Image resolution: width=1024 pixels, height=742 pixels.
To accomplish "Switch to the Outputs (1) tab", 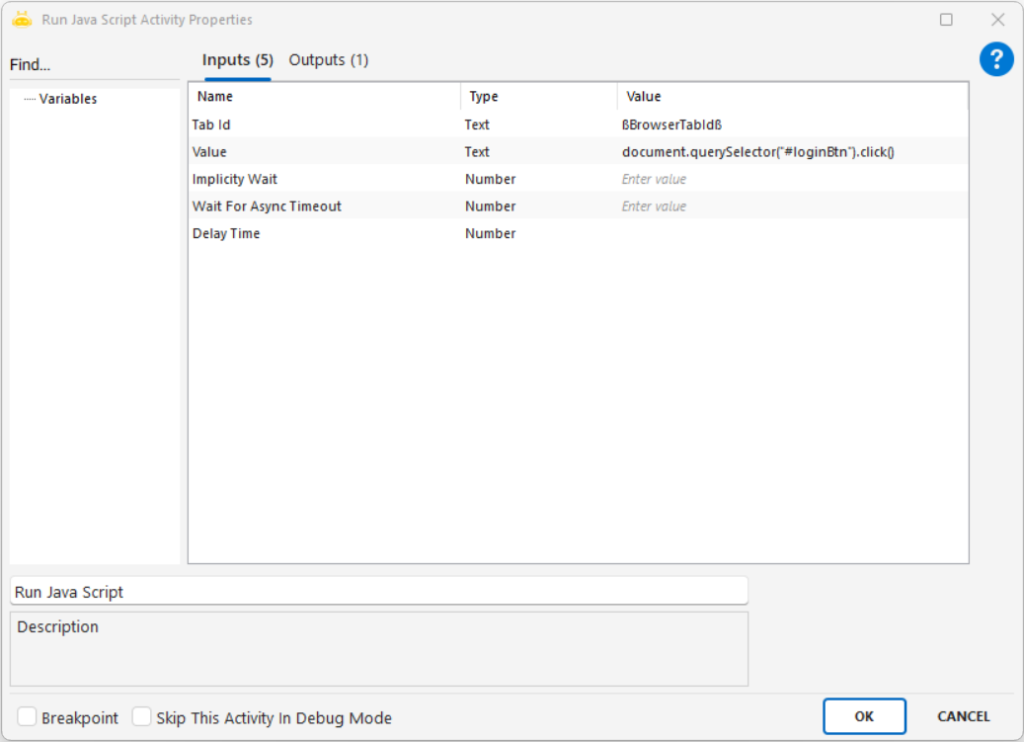I will click(328, 60).
